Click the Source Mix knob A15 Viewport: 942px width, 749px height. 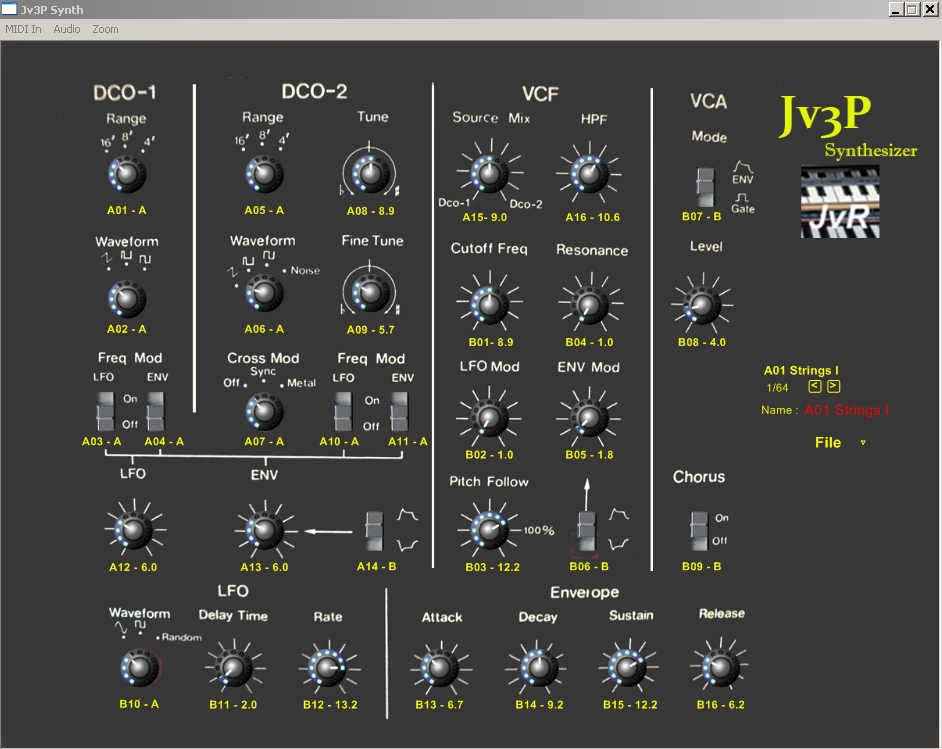click(x=489, y=174)
